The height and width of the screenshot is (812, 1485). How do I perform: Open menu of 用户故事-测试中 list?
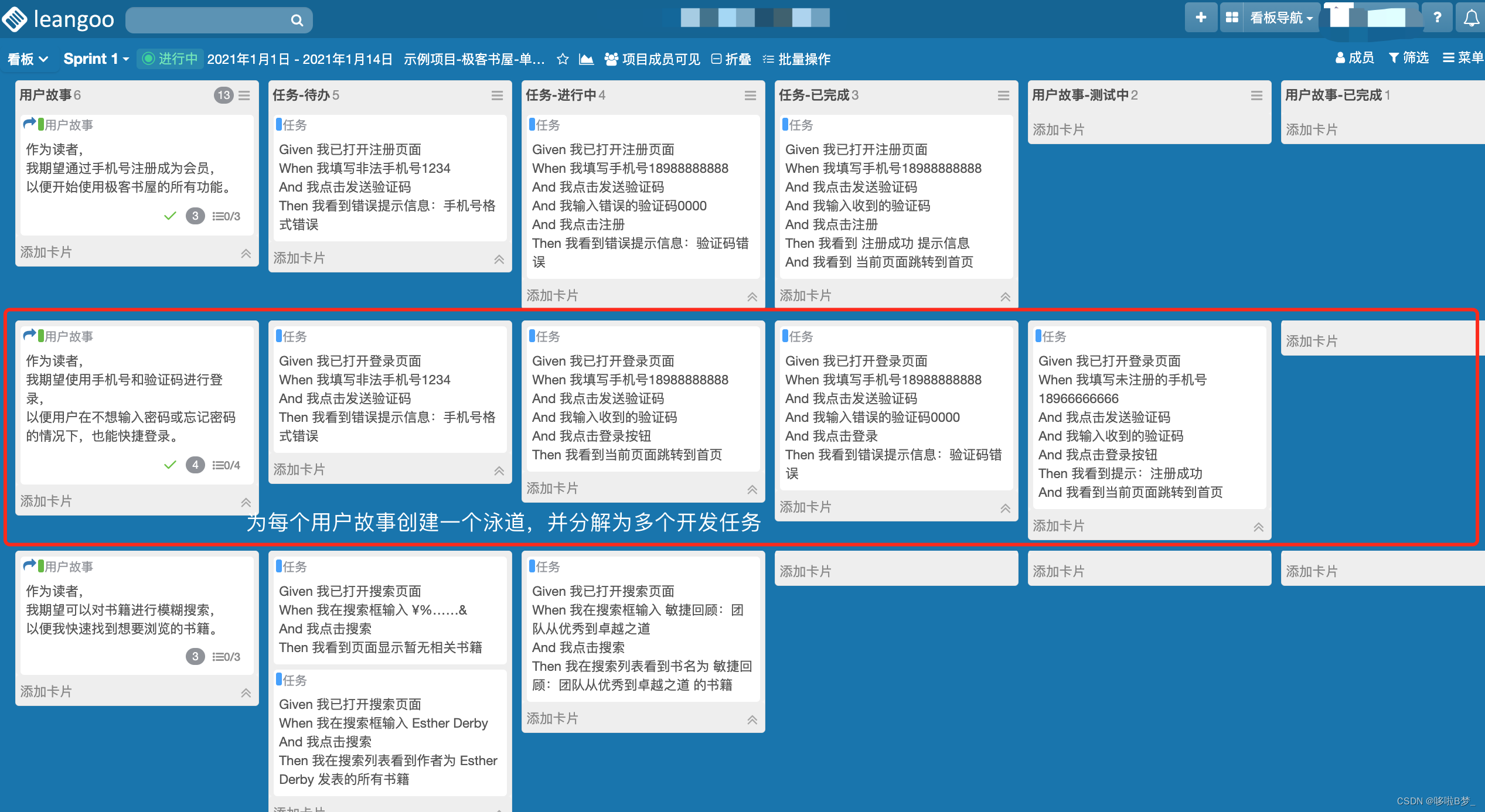[1257, 95]
